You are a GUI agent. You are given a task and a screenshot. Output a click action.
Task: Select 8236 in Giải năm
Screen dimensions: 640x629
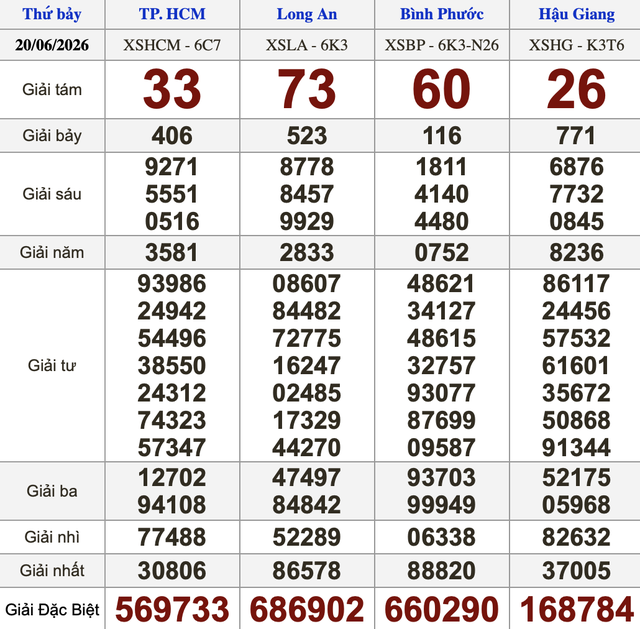(x=576, y=253)
